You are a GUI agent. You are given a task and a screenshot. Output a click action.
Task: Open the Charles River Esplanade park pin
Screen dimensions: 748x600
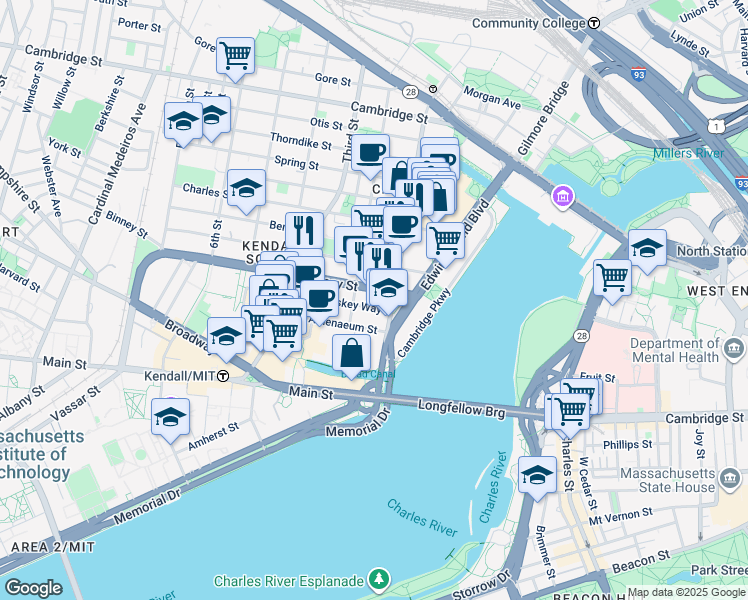click(379, 580)
